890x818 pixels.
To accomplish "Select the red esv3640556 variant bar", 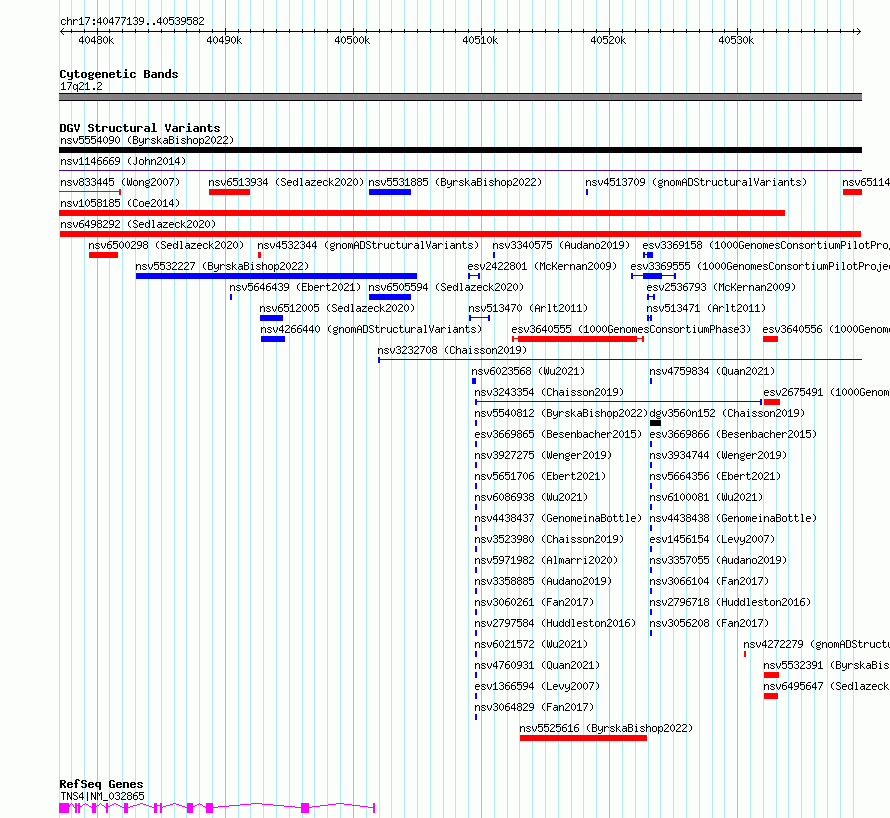I will [x=770, y=339].
